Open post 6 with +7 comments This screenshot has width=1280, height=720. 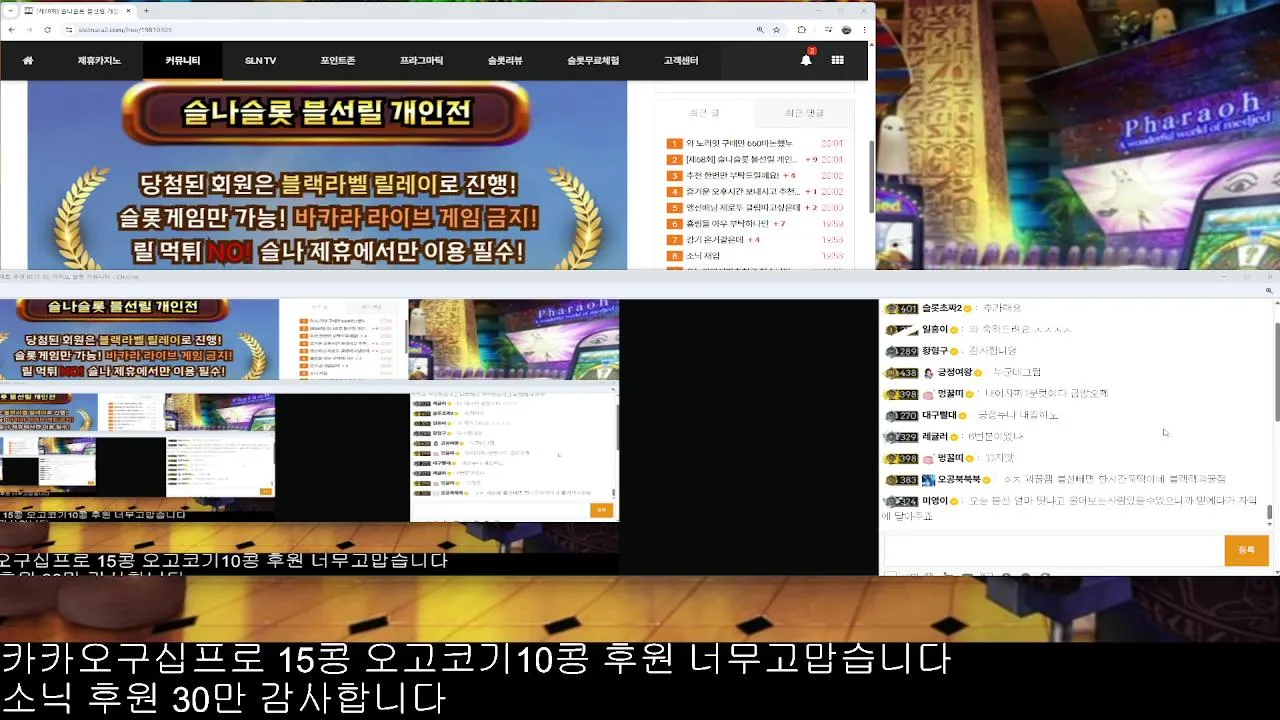pos(727,224)
